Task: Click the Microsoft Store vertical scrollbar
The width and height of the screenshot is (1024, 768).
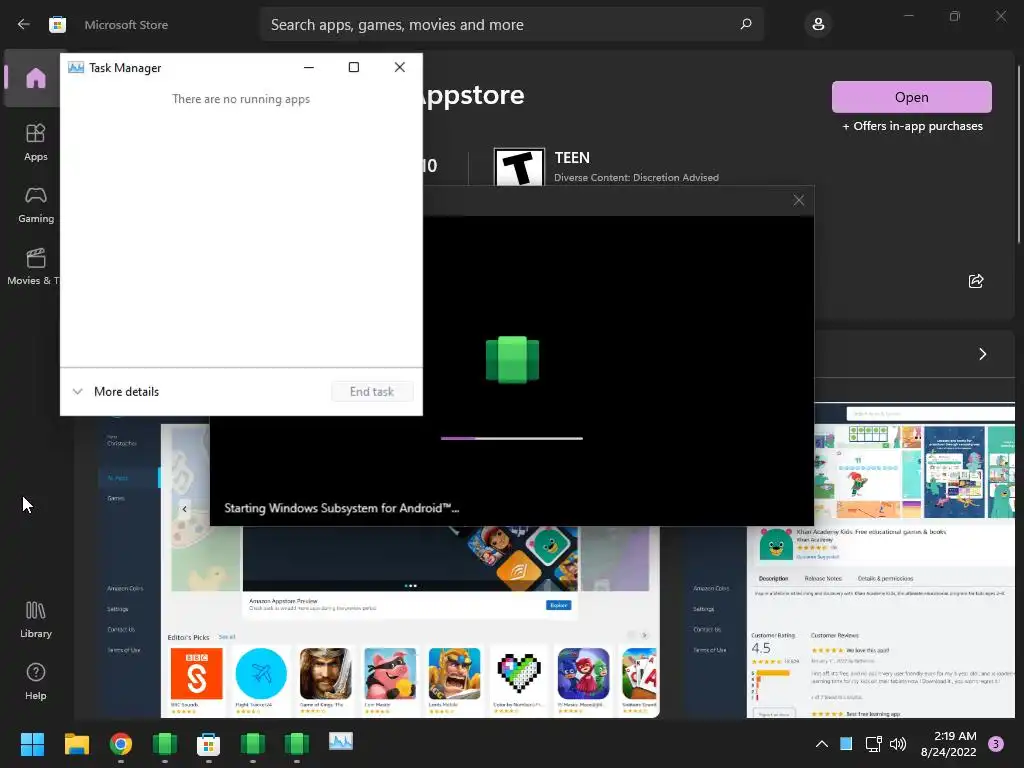Action: coord(1018,155)
